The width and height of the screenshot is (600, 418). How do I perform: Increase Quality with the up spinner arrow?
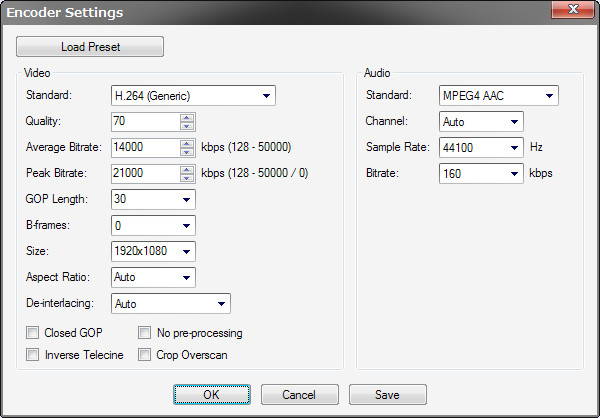click(x=187, y=118)
